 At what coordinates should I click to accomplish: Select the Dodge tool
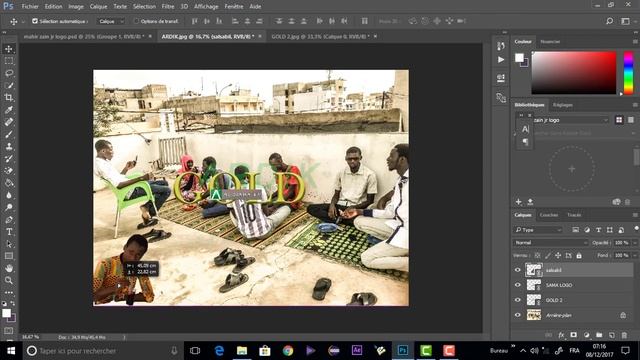click(x=9, y=207)
